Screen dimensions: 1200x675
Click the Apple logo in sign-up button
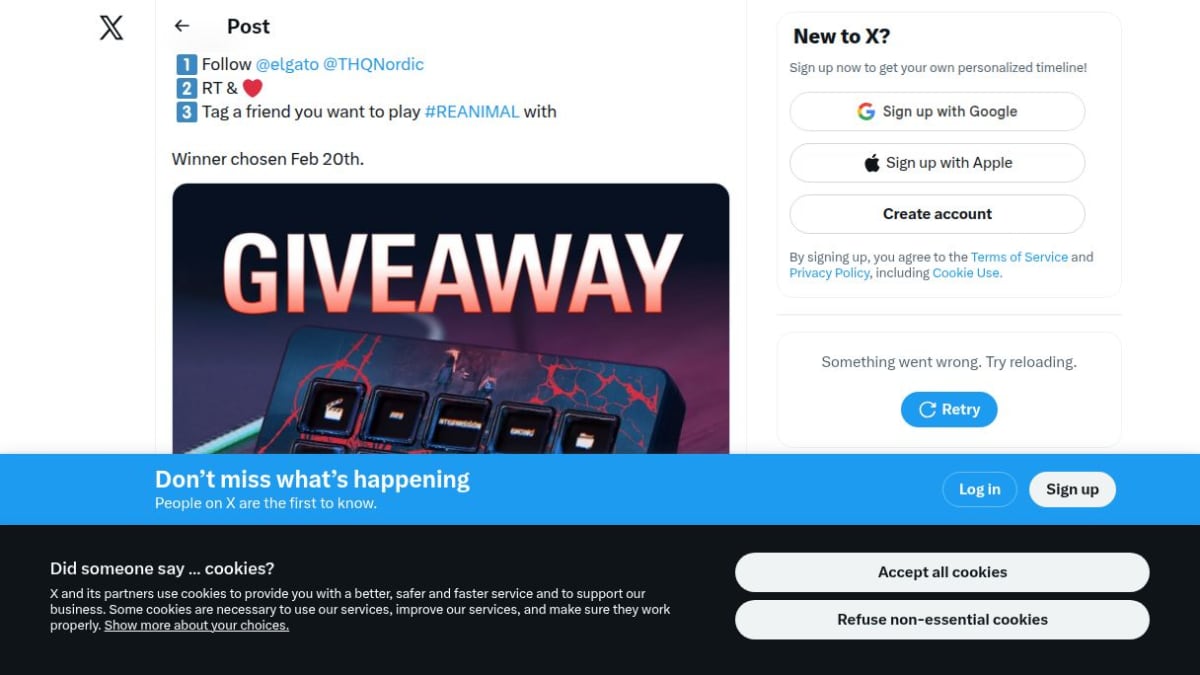pos(872,163)
